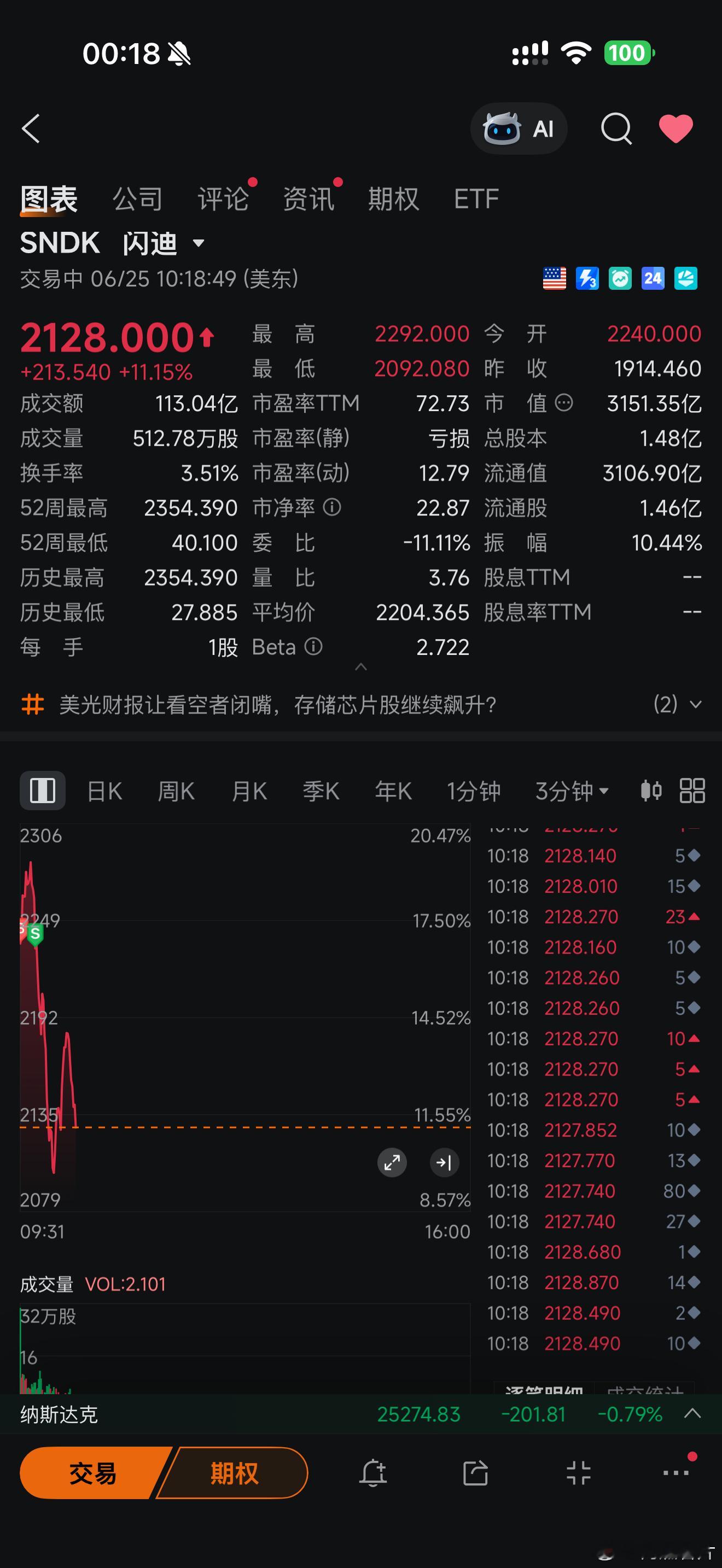Tap the blue lightning badge icon
Viewport: 722px width, 1568px height.
(587, 279)
